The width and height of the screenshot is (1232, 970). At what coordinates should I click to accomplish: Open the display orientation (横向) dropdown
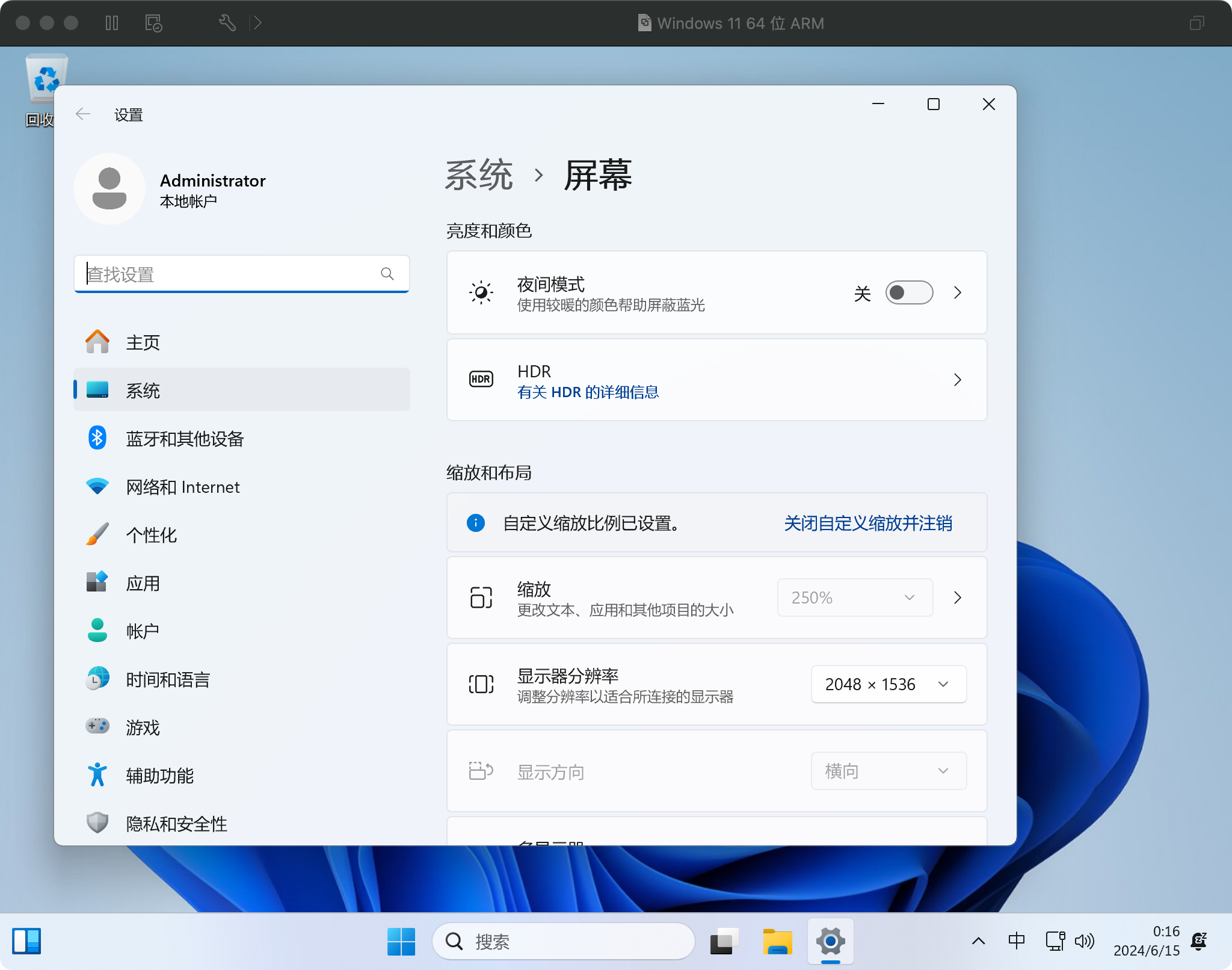tap(889, 771)
